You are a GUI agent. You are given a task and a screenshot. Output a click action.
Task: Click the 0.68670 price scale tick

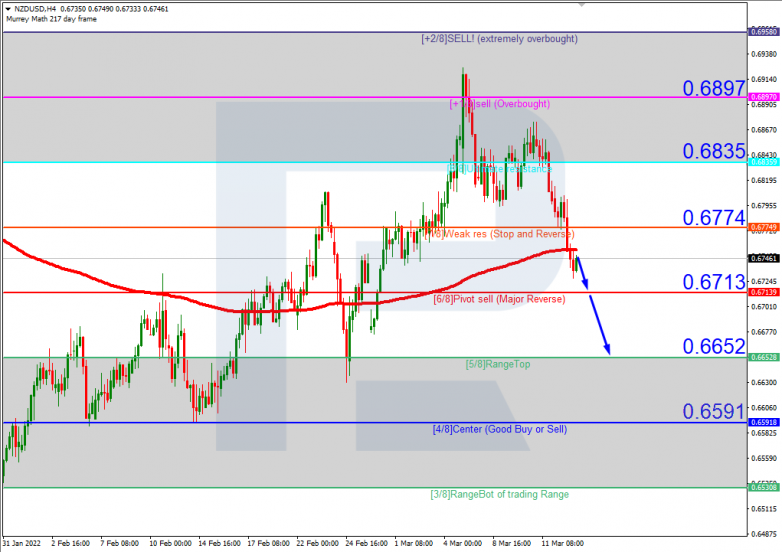click(x=764, y=130)
